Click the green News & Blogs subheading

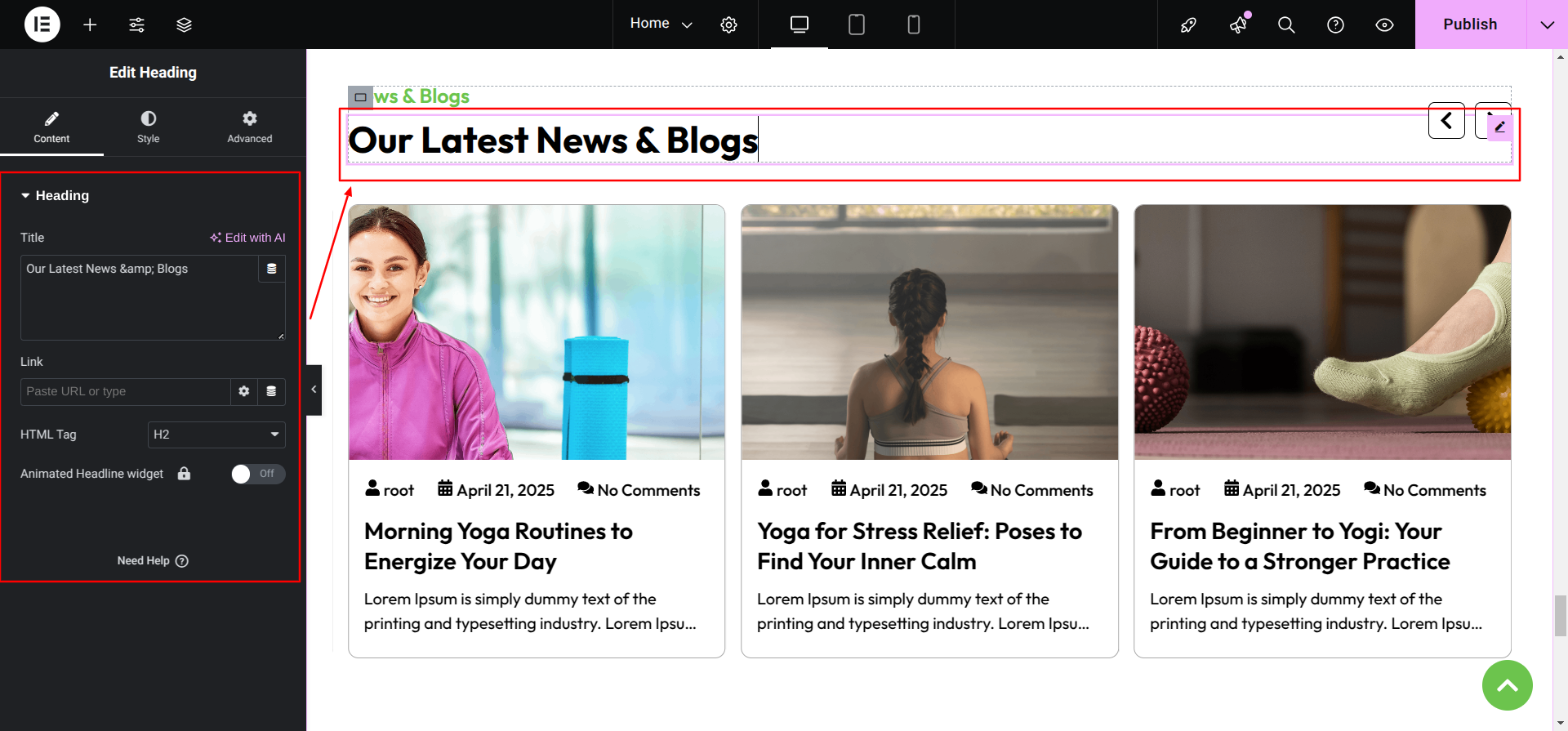point(421,96)
